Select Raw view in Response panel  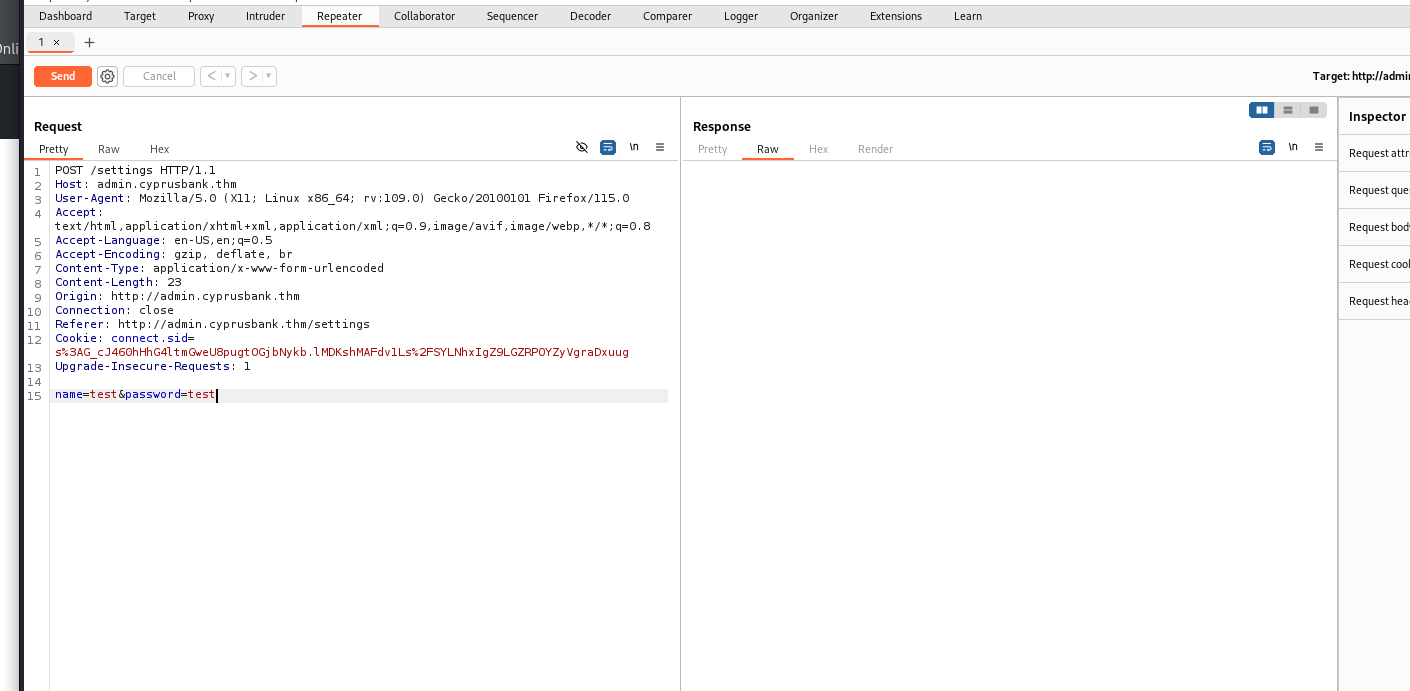pos(768,149)
